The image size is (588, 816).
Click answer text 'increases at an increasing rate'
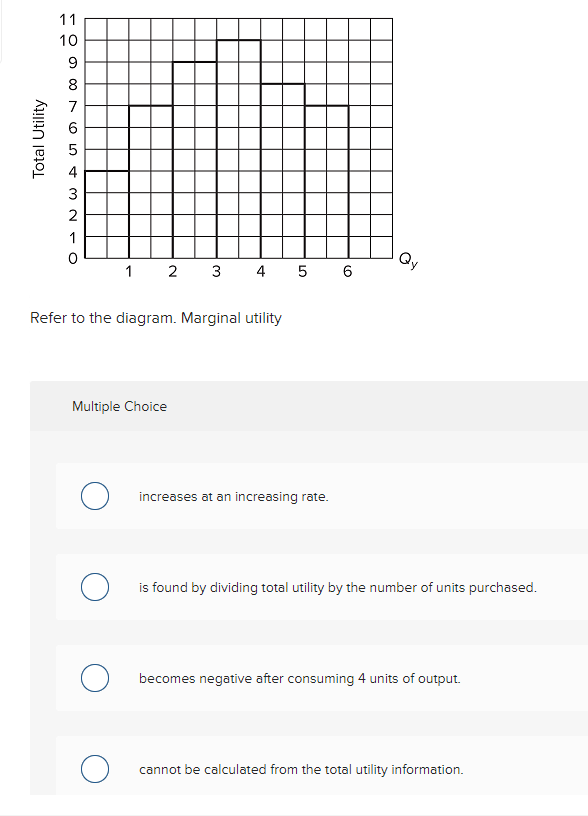coord(230,496)
